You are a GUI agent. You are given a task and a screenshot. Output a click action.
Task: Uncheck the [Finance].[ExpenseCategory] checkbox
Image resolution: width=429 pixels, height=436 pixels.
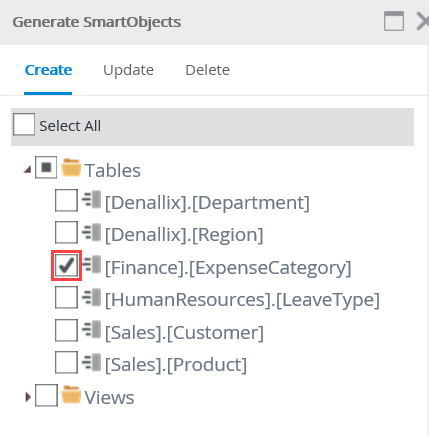66,265
